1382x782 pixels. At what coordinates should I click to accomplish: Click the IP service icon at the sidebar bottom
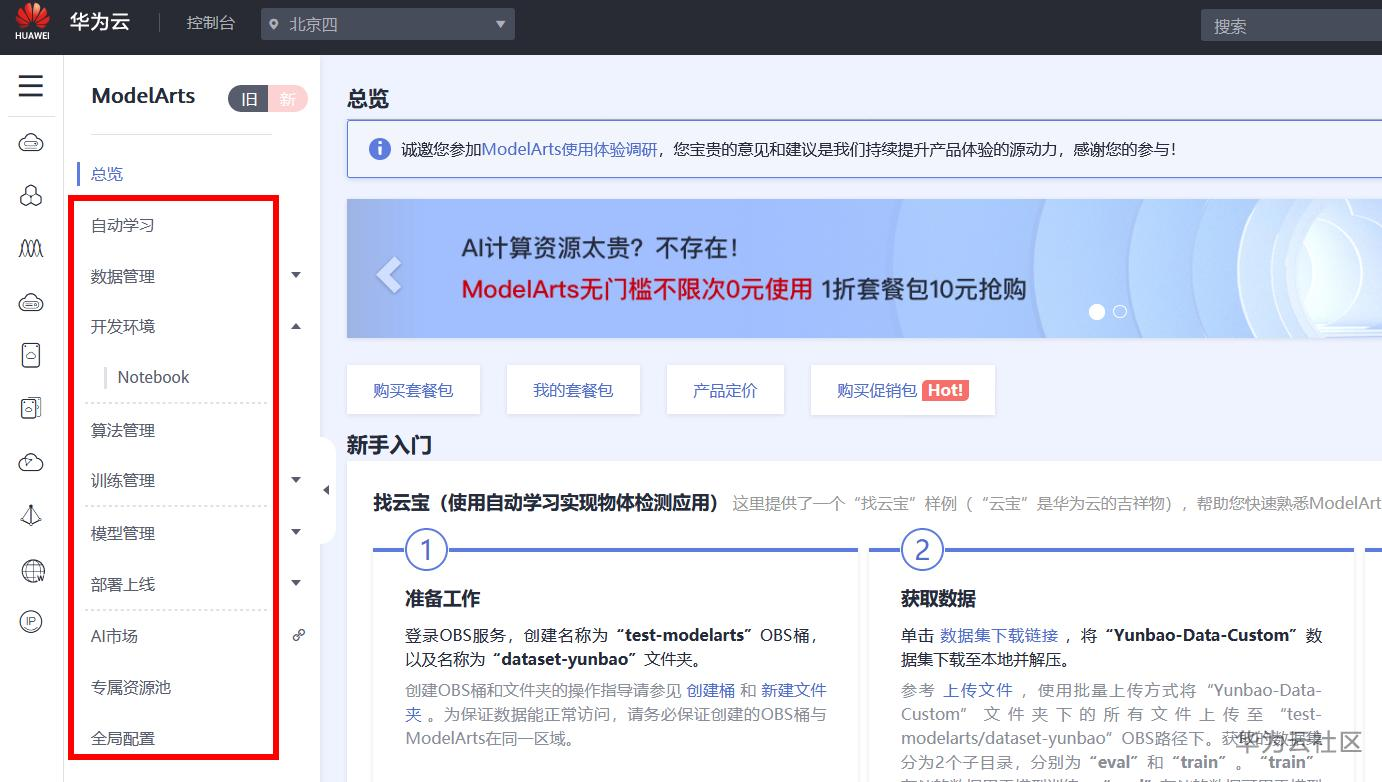tap(31, 622)
